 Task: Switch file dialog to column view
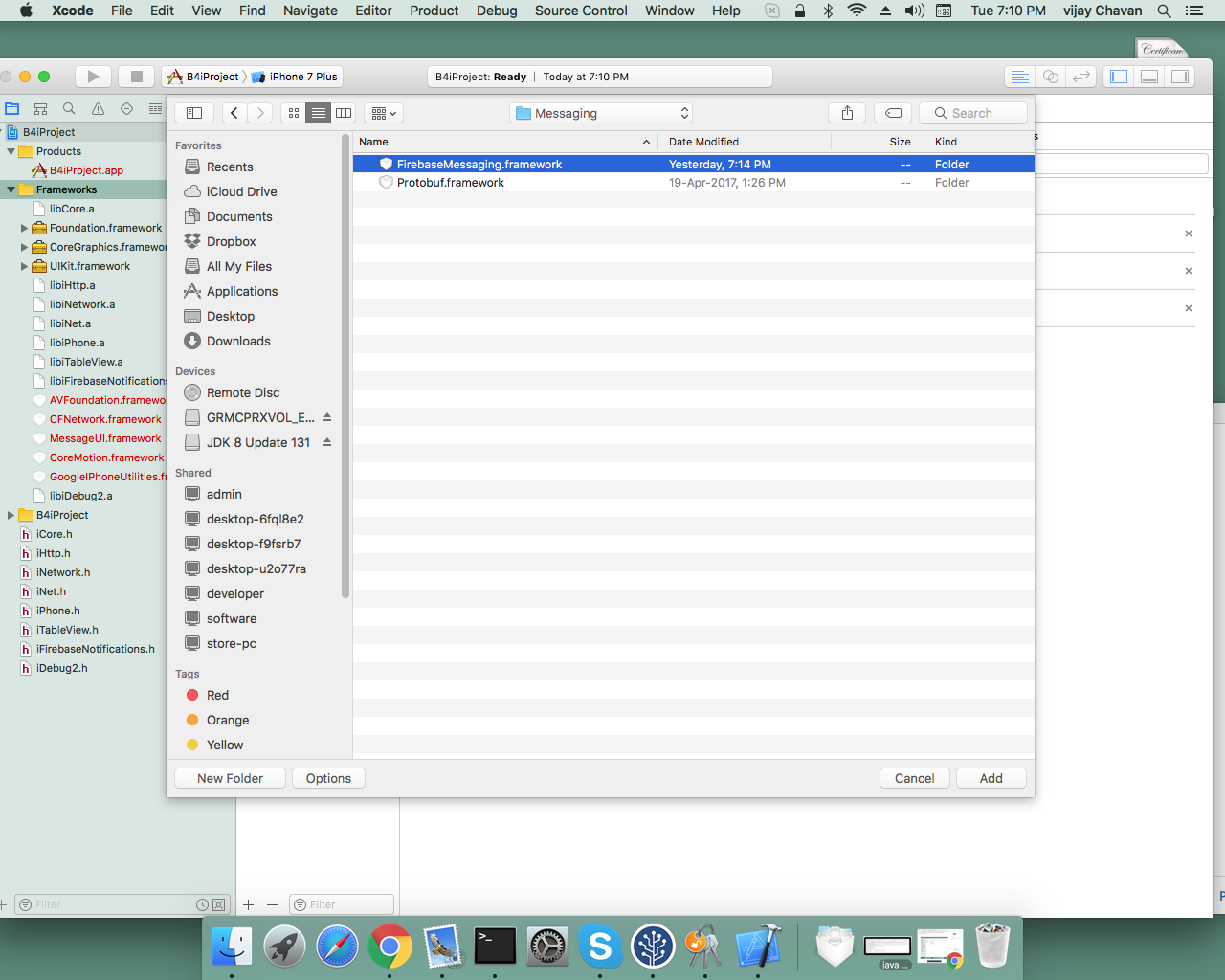(x=344, y=113)
